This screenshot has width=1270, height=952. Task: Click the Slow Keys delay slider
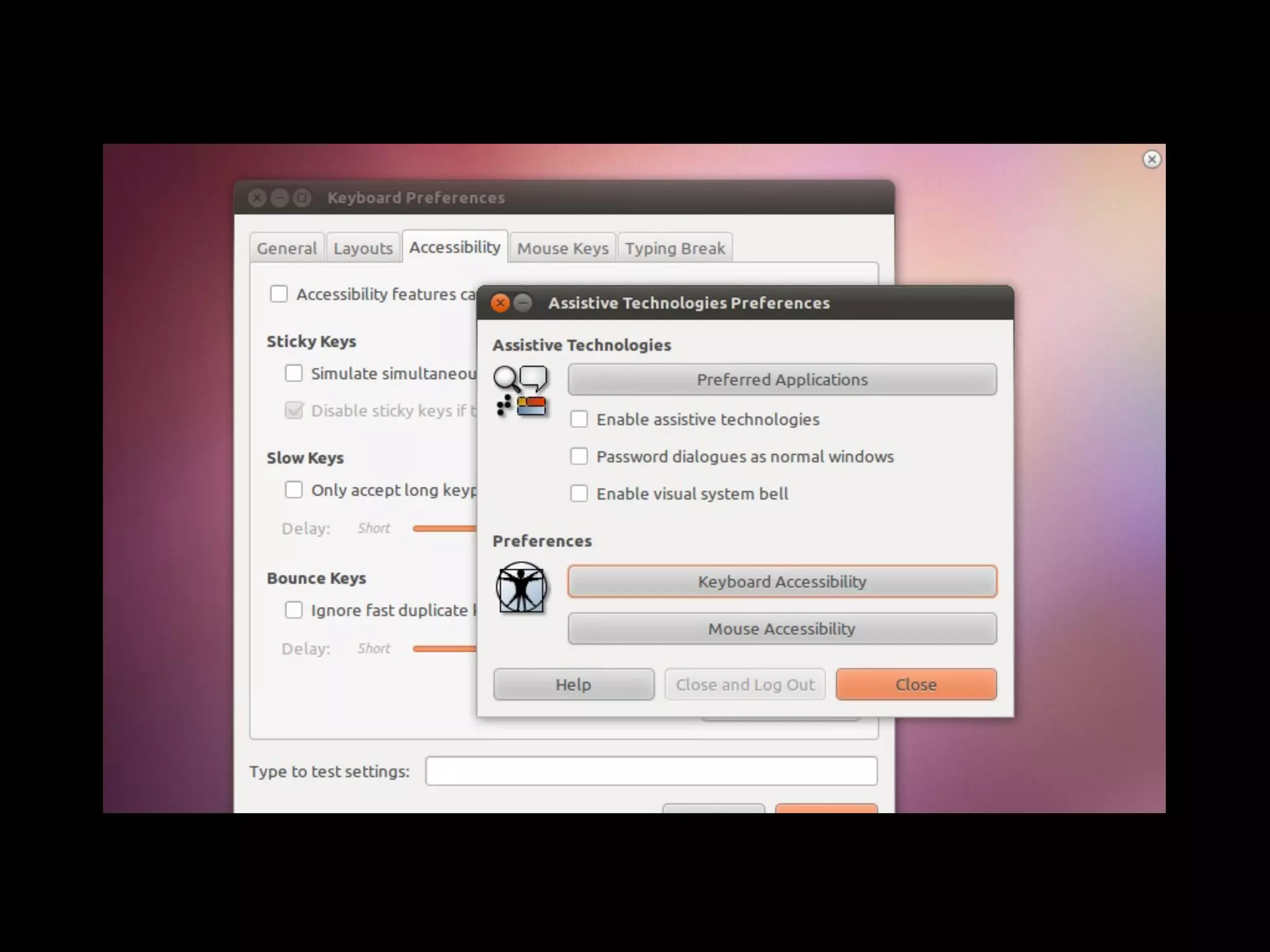coord(444,529)
